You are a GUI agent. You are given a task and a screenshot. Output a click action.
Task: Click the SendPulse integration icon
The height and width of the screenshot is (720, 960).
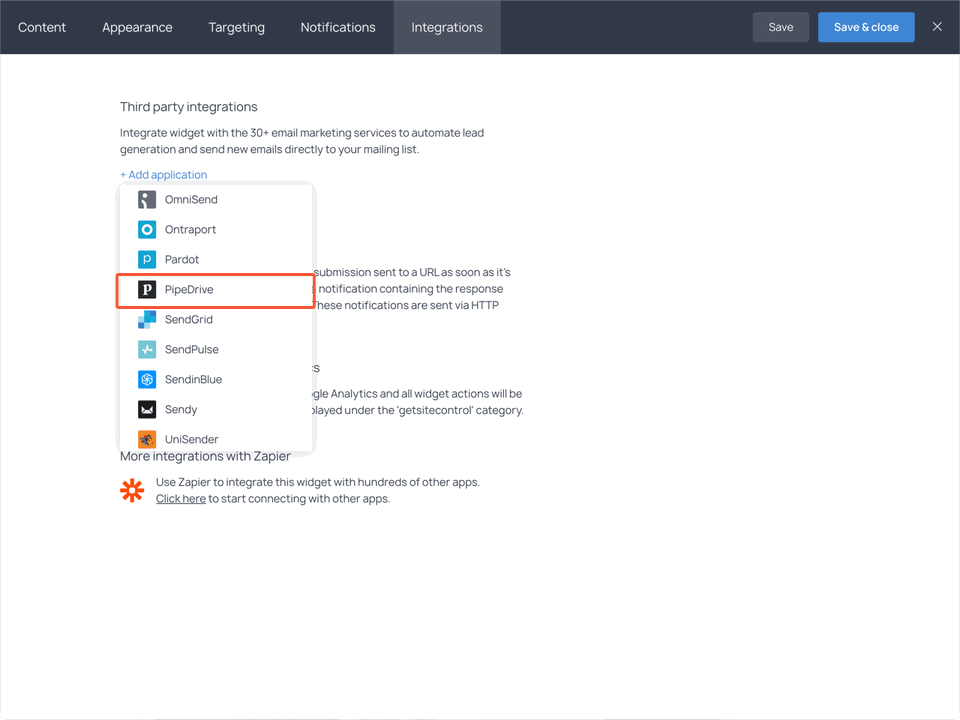146,349
